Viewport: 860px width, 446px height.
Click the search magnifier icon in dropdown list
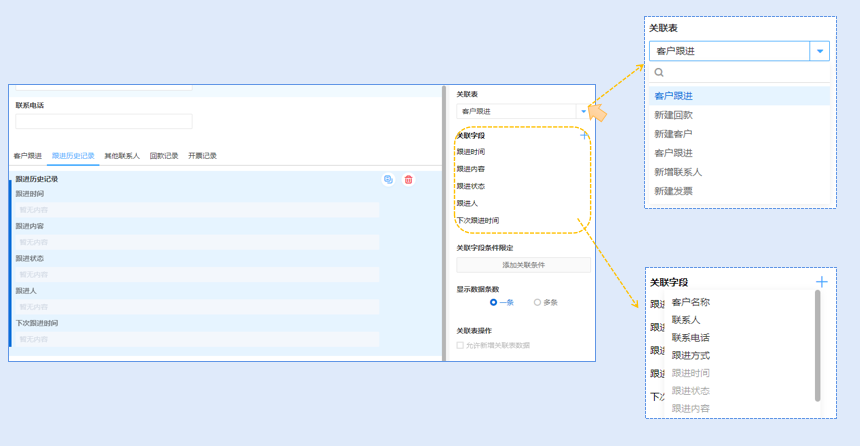(659, 73)
